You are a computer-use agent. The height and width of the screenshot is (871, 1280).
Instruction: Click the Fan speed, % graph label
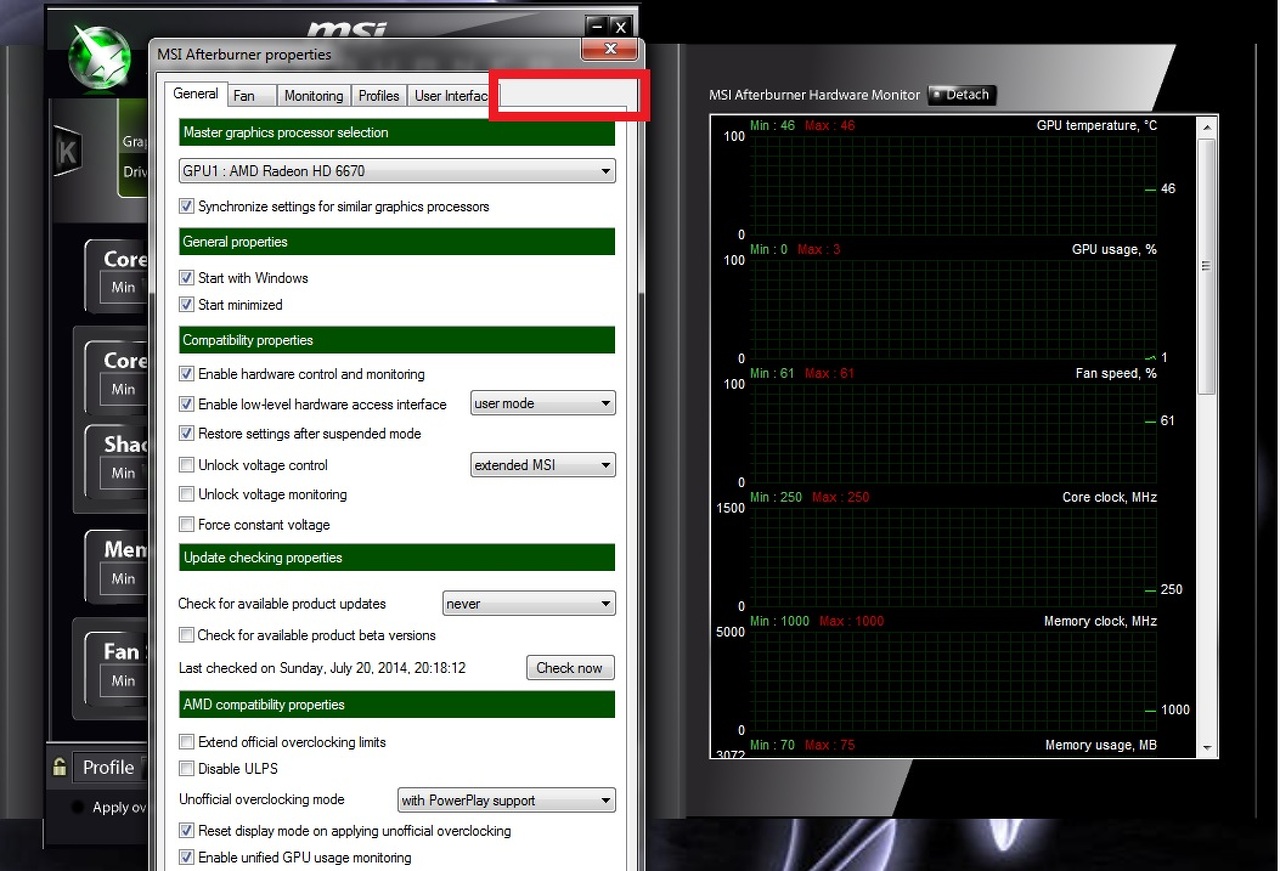click(1116, 373)
